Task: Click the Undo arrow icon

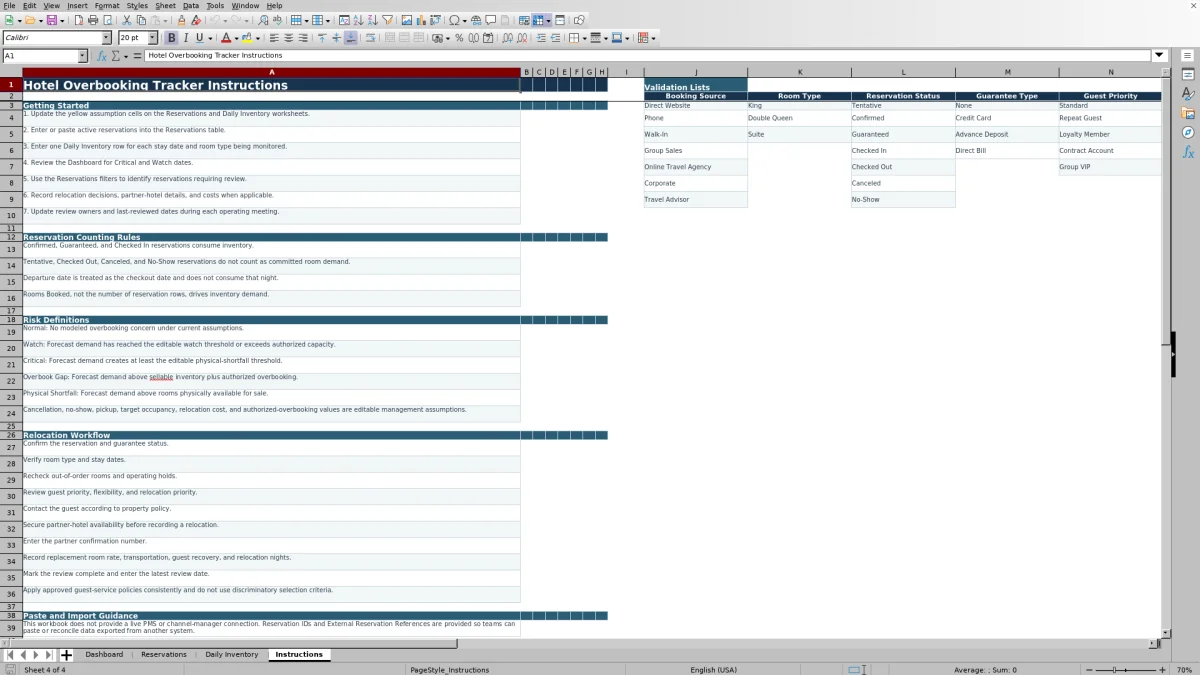Action: pyautogui.click(x=214, y=20)
